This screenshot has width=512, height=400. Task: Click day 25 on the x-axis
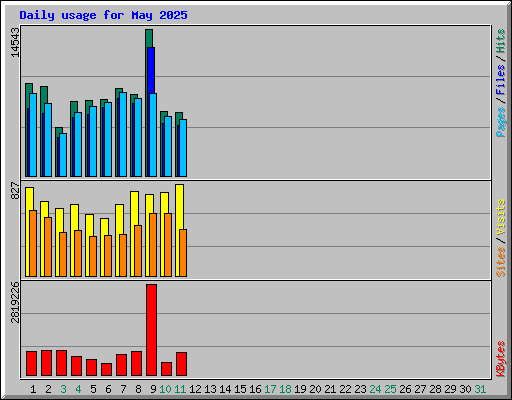[x=390, y=389]
